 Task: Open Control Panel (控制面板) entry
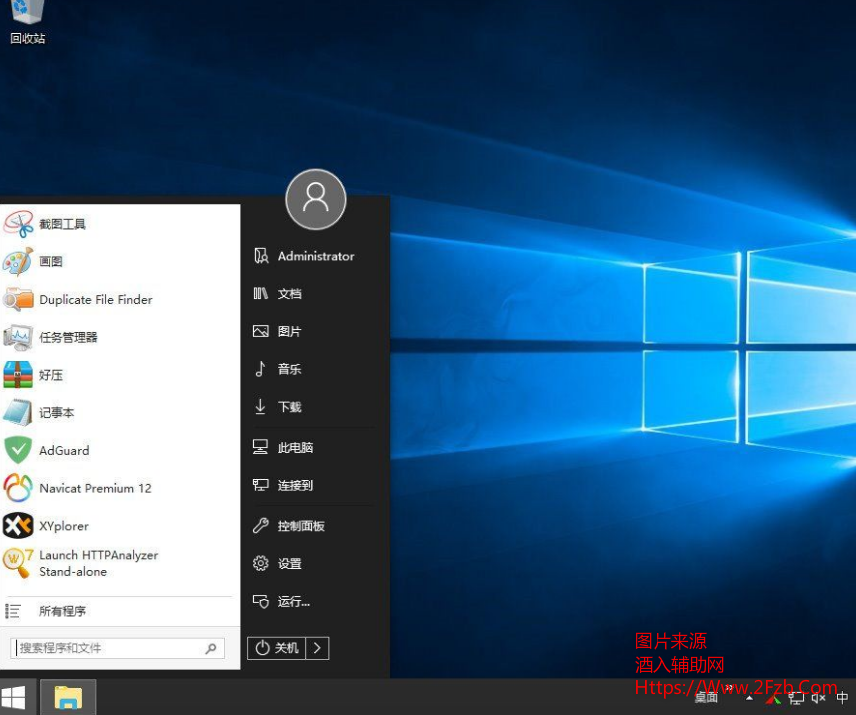click(x=300, y=526)
